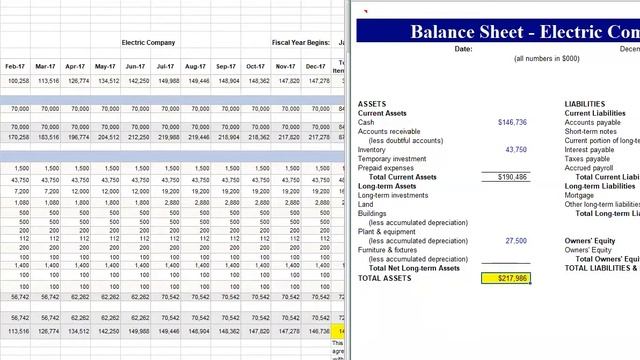Select the Plant & equipment label
Screen dimensions: 640x360
(387, 232)
